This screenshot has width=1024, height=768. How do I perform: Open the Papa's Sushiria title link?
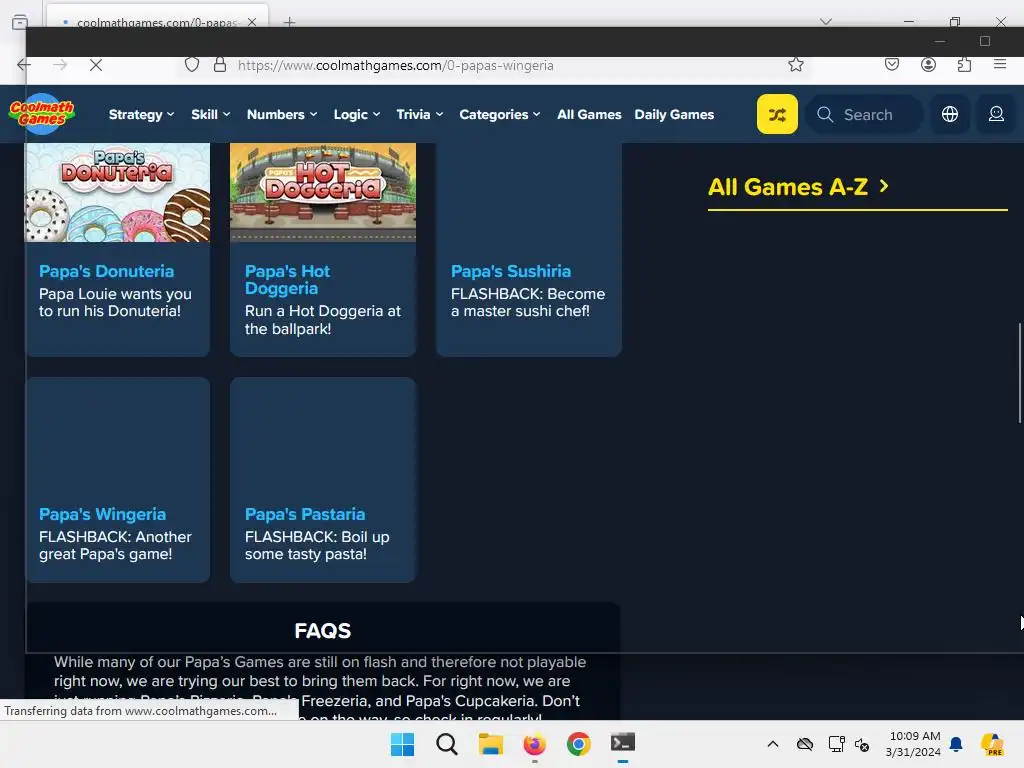[511, 271]
